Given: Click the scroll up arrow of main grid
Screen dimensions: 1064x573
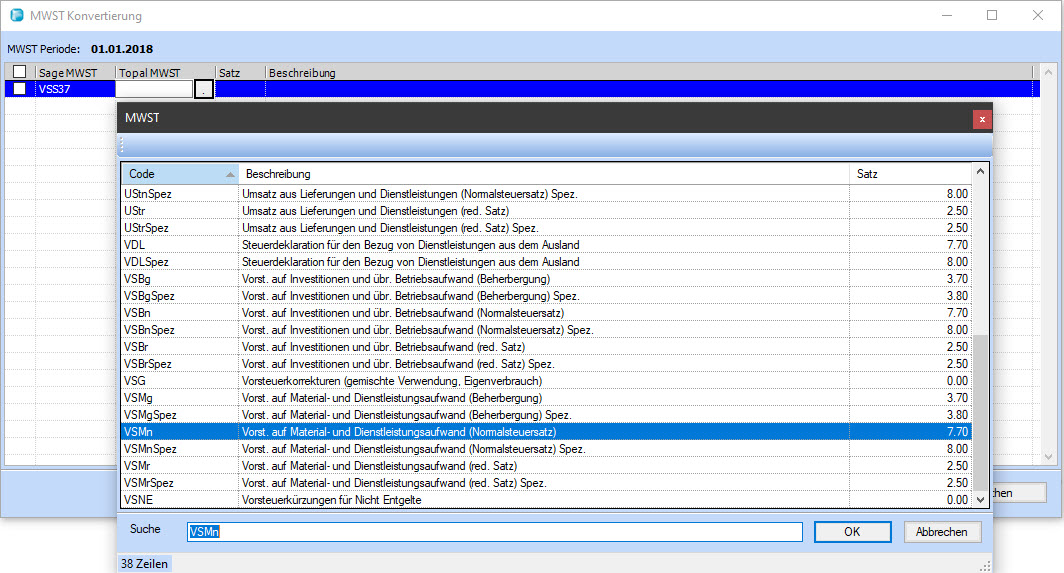Looking at the screenshot, I should [1047, 73].
